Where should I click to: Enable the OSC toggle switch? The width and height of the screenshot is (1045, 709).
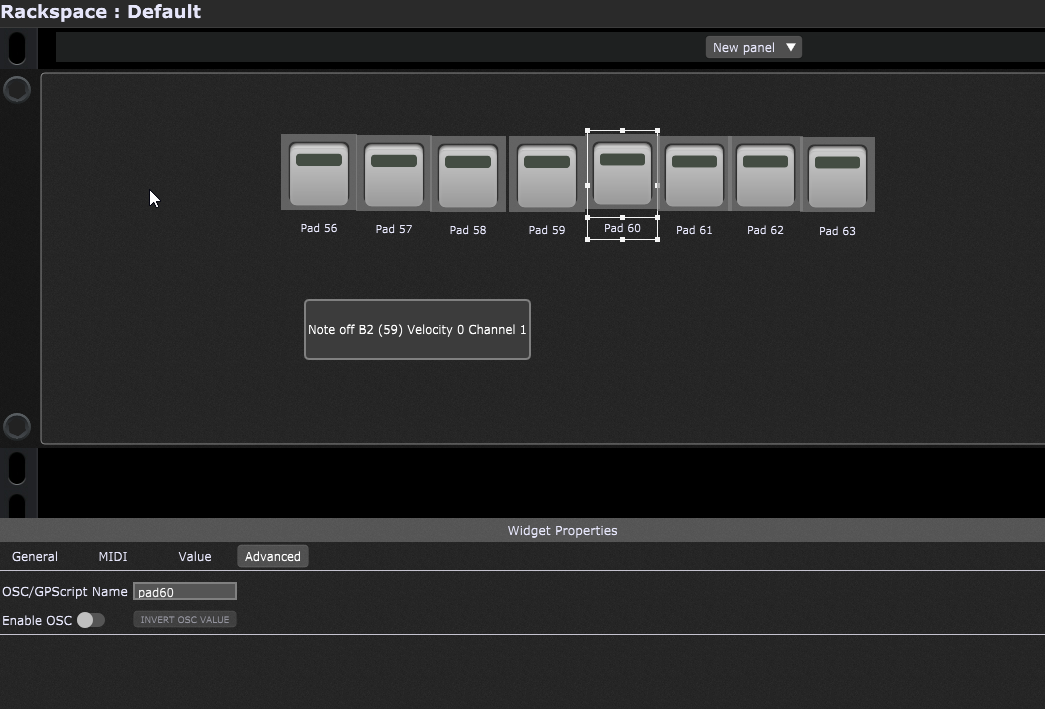(91, 620)
